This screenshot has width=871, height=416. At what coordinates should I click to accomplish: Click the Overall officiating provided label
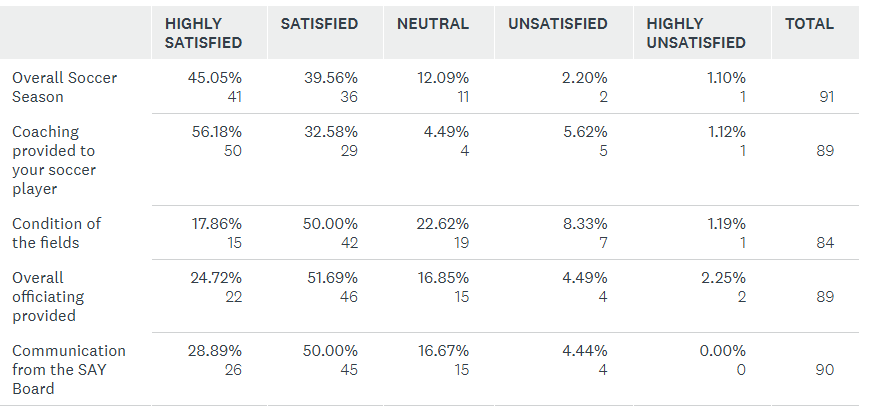click(48, 297)
